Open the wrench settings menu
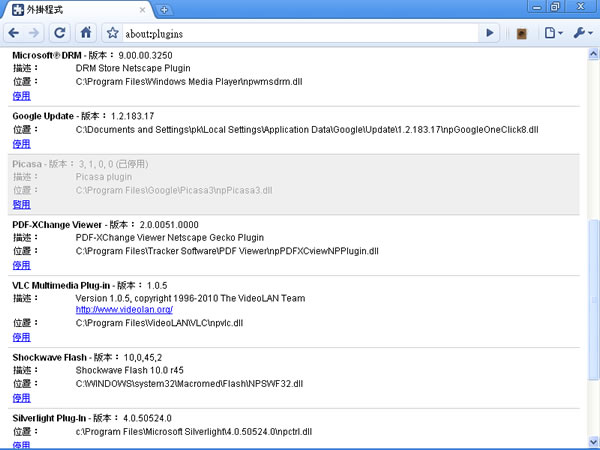This screenshot has height=450, width=600. (582, 33)
